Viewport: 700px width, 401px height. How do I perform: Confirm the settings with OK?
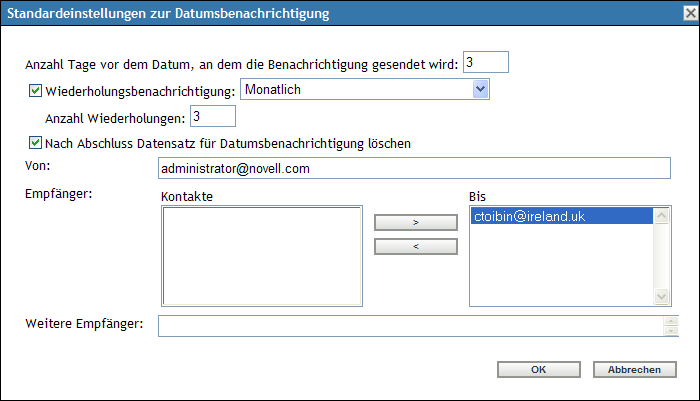[x=539, y=369]
